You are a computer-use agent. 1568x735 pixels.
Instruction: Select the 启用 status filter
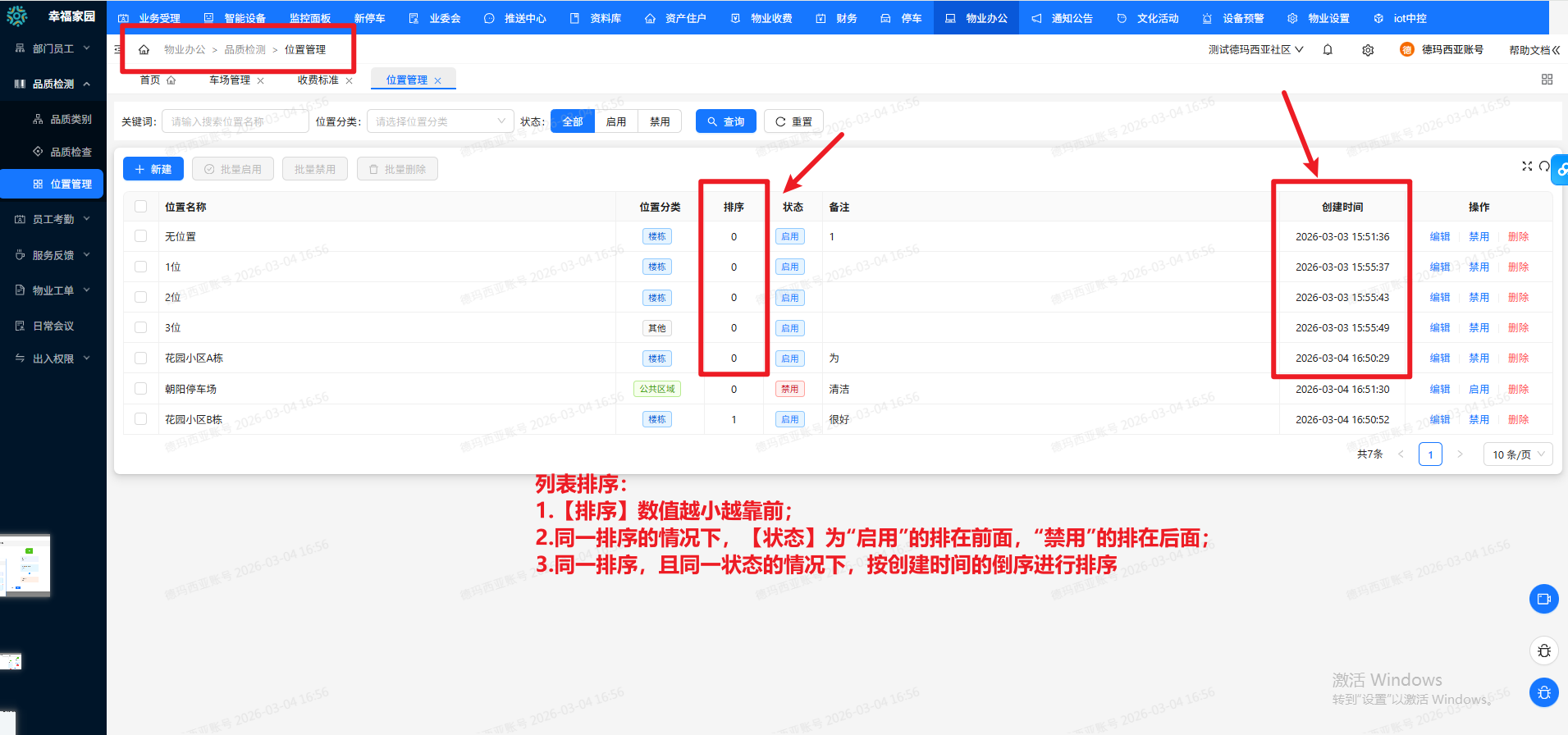616,121
